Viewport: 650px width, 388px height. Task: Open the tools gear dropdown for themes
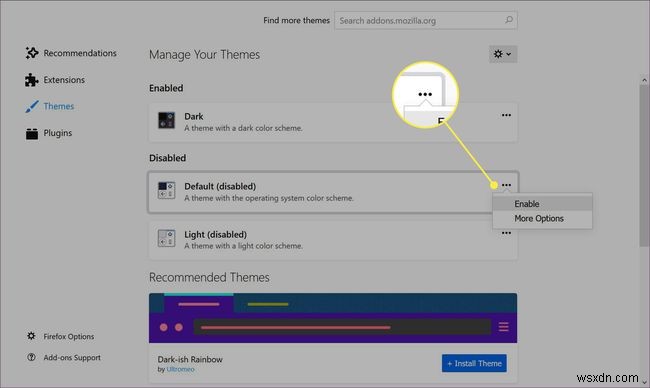tap(503, 54)
